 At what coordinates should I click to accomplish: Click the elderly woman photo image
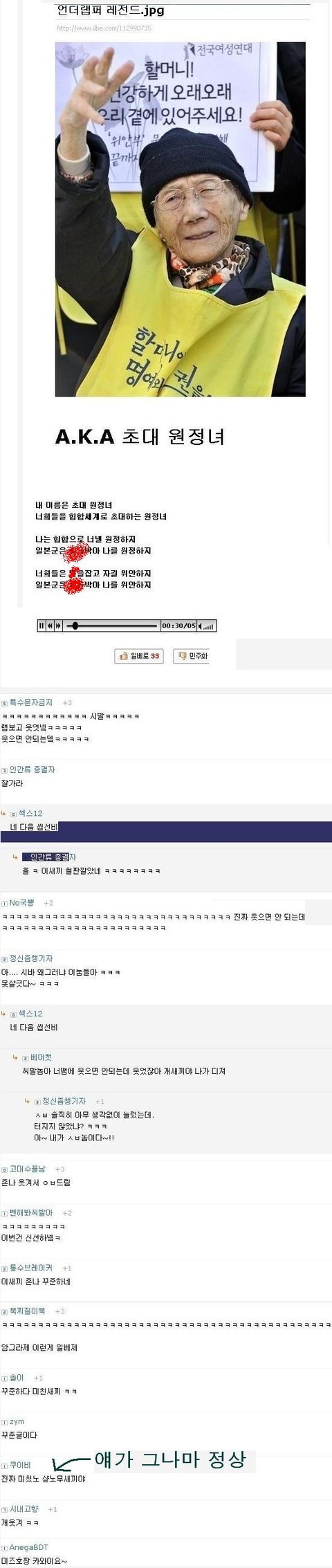point(180,219)
